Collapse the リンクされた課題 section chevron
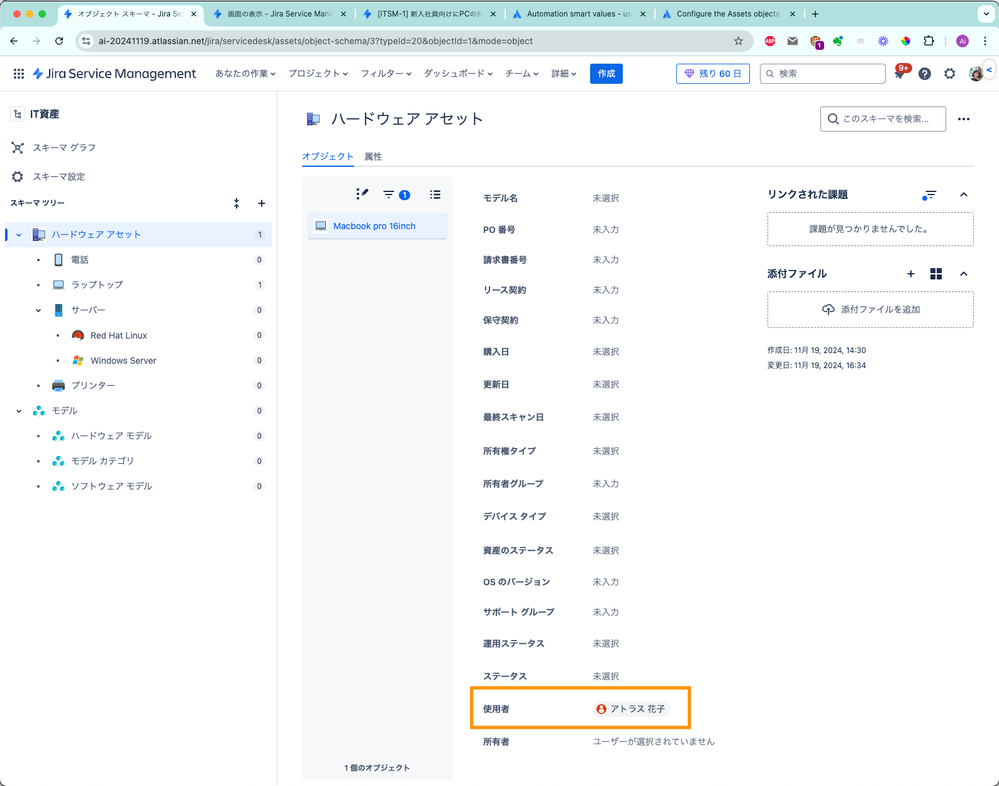The width and height of the screenshot is (999, 786). [963, 196]
